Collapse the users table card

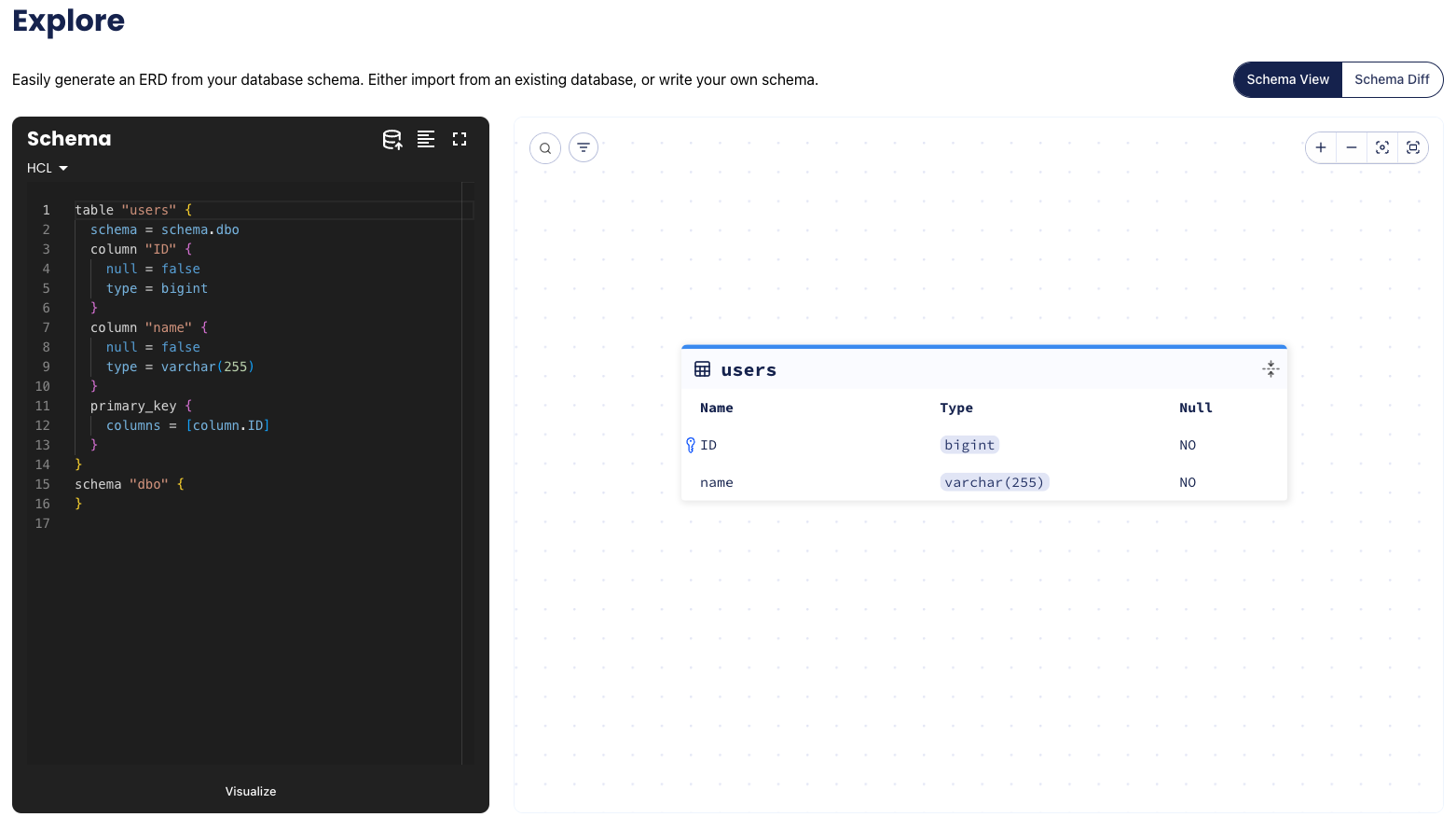pyautogui.click(x=1271, y=369)
